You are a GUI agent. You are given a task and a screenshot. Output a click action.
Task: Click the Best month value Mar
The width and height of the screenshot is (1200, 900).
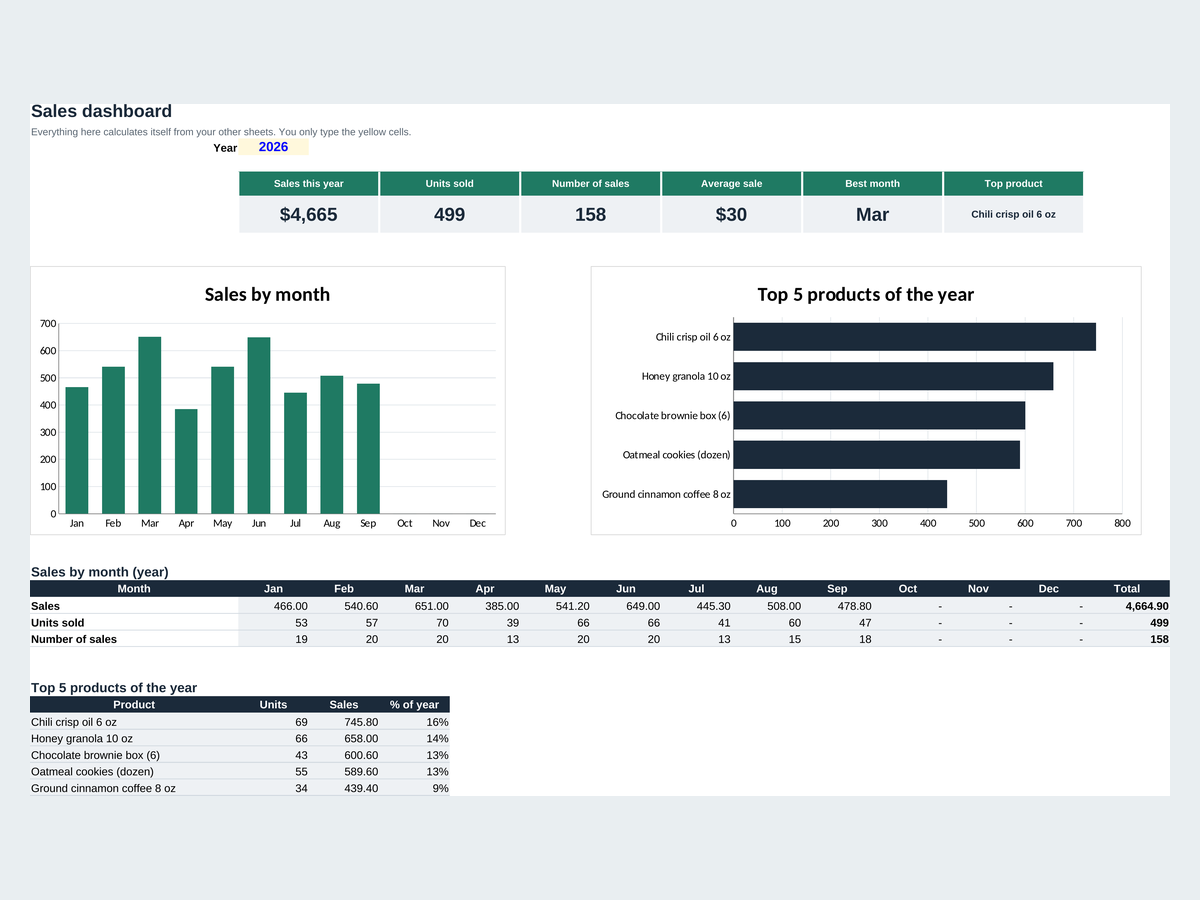872,214
